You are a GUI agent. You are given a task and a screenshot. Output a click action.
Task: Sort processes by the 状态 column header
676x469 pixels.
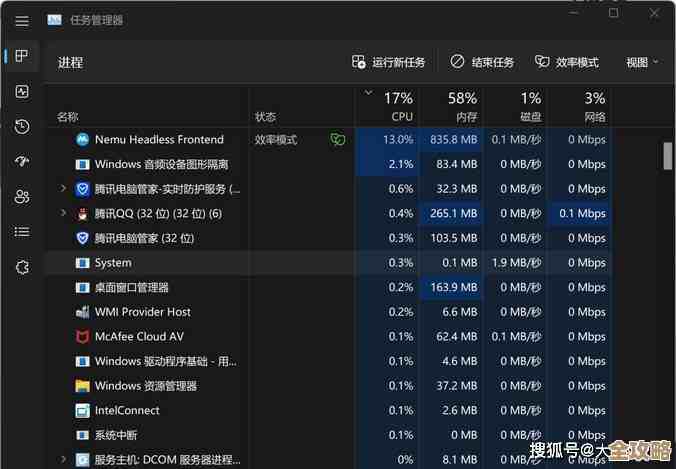coord(265,117)
